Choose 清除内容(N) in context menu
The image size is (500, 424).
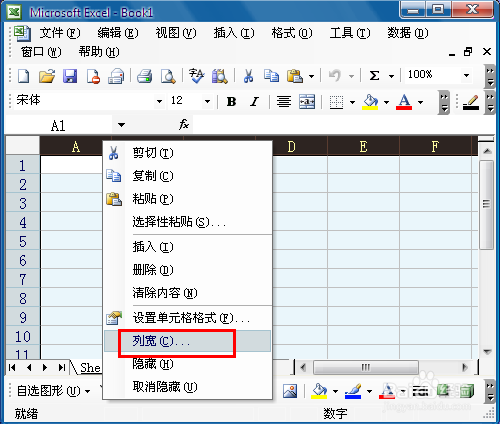coord(187,293)
